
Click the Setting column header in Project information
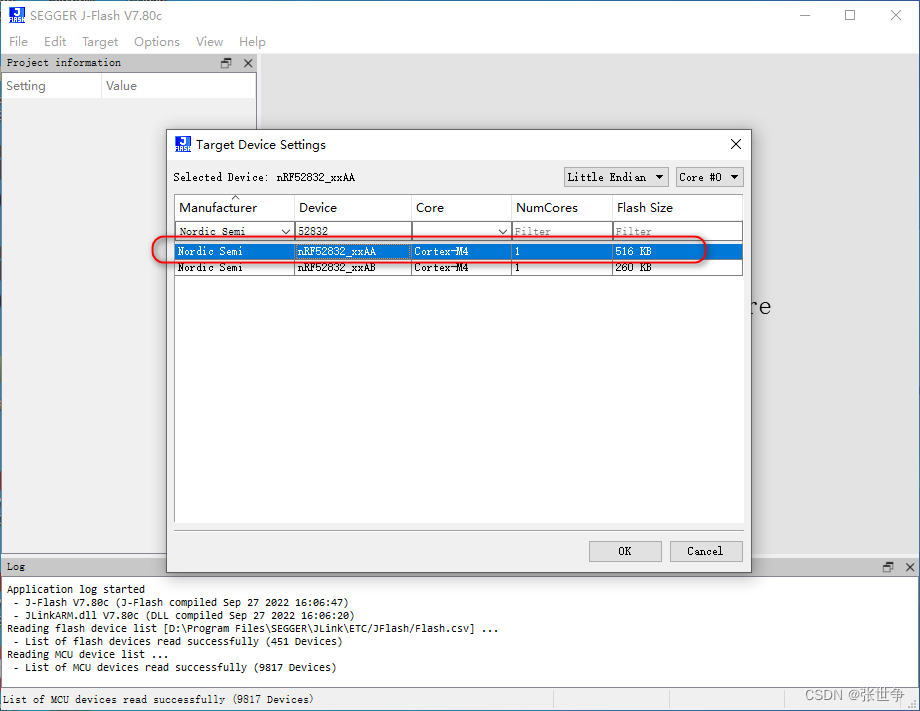click(x=52, y=86)
